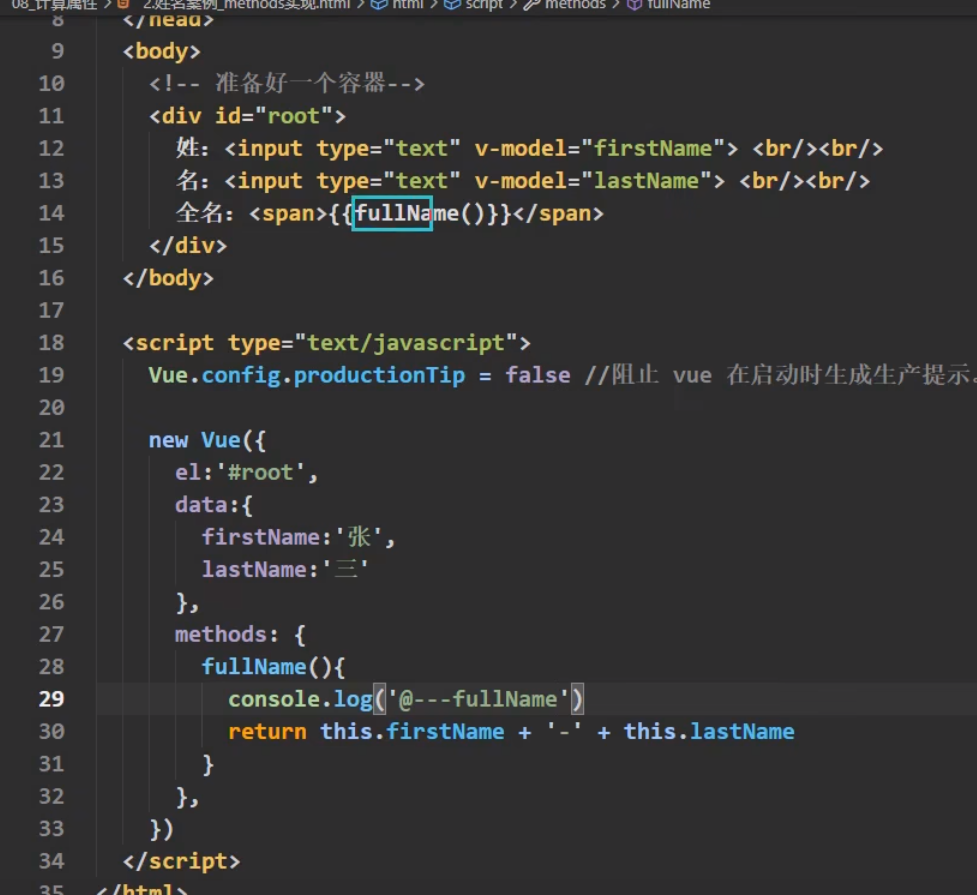977x895 pixels.
Task: Click v-model="lastName" value on line 13
Action: click(x=646, y=181)
